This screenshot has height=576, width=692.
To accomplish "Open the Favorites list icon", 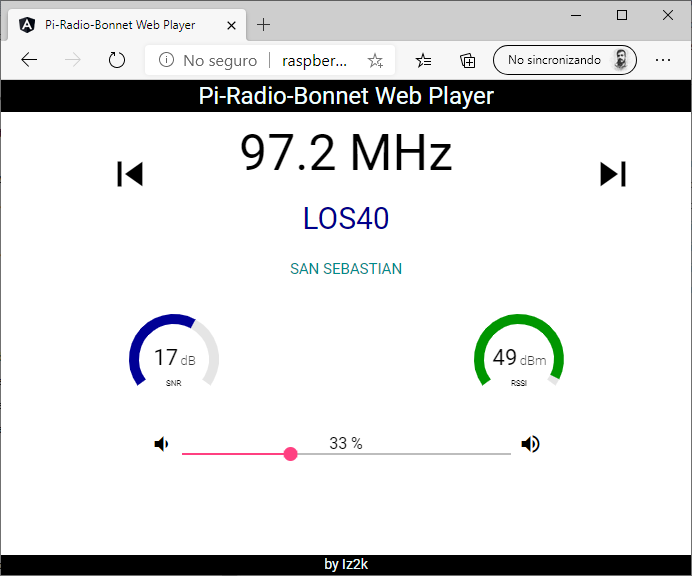I will coord(423,60).
